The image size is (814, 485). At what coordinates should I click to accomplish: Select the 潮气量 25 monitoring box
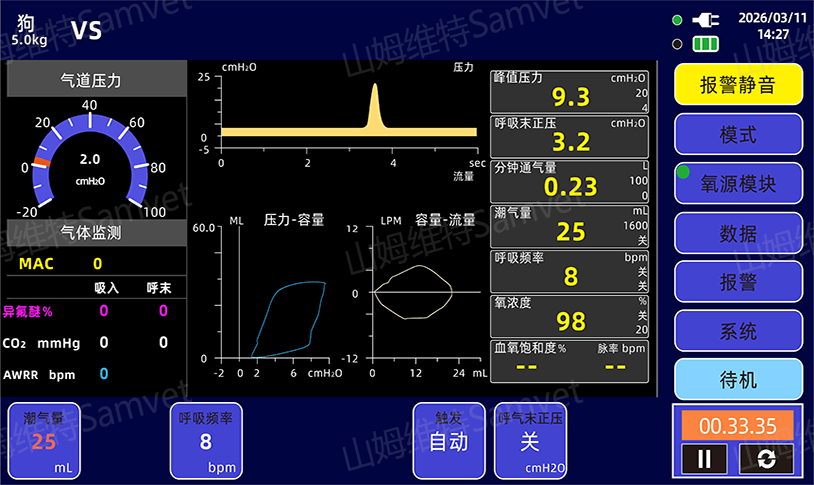(569, 226)
